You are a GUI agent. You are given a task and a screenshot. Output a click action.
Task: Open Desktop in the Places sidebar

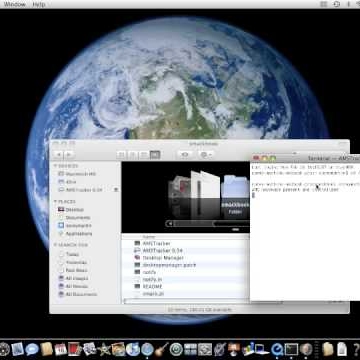coord(71,210)
